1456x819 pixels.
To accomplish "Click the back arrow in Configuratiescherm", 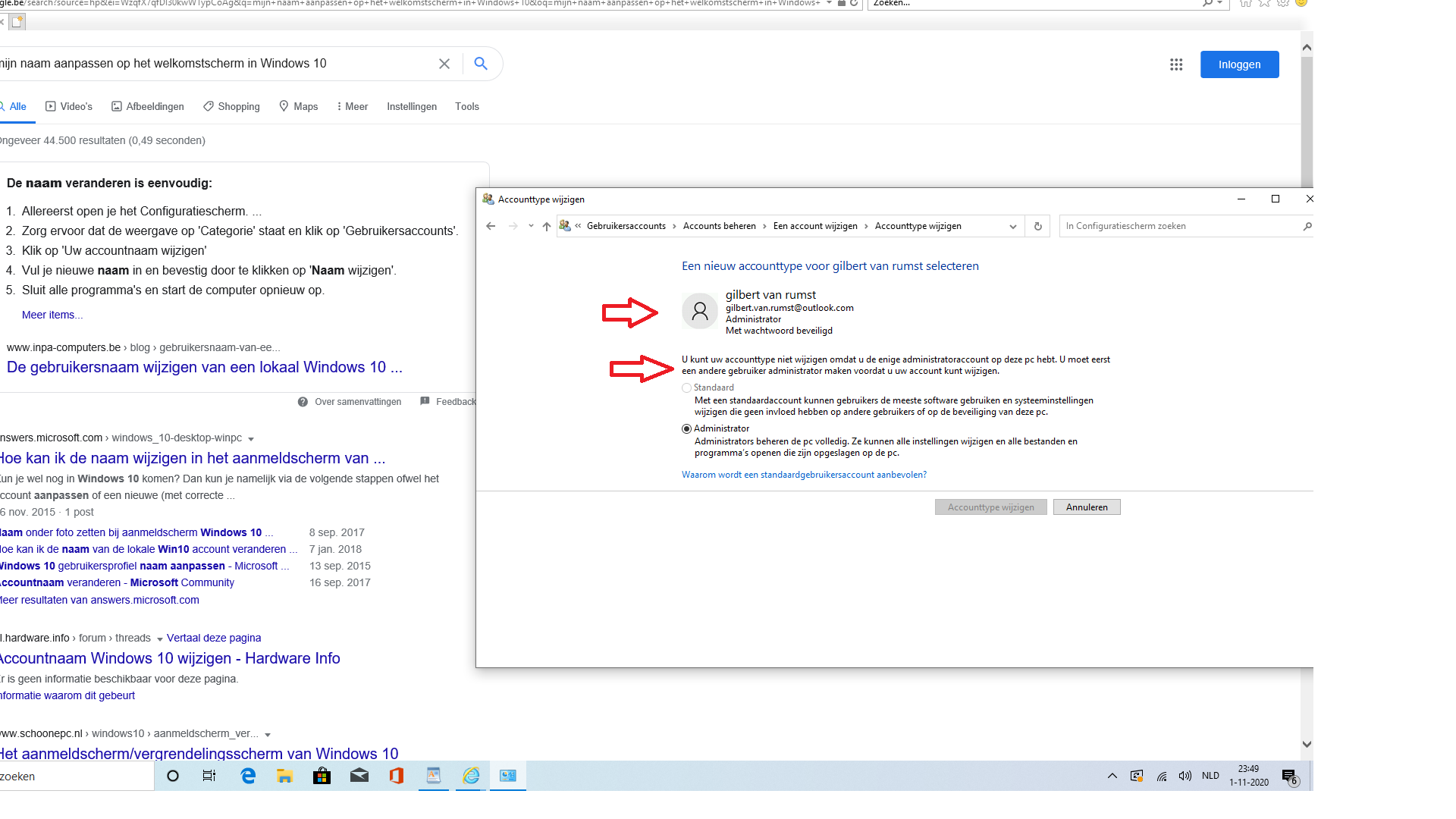I will [491, 226].
